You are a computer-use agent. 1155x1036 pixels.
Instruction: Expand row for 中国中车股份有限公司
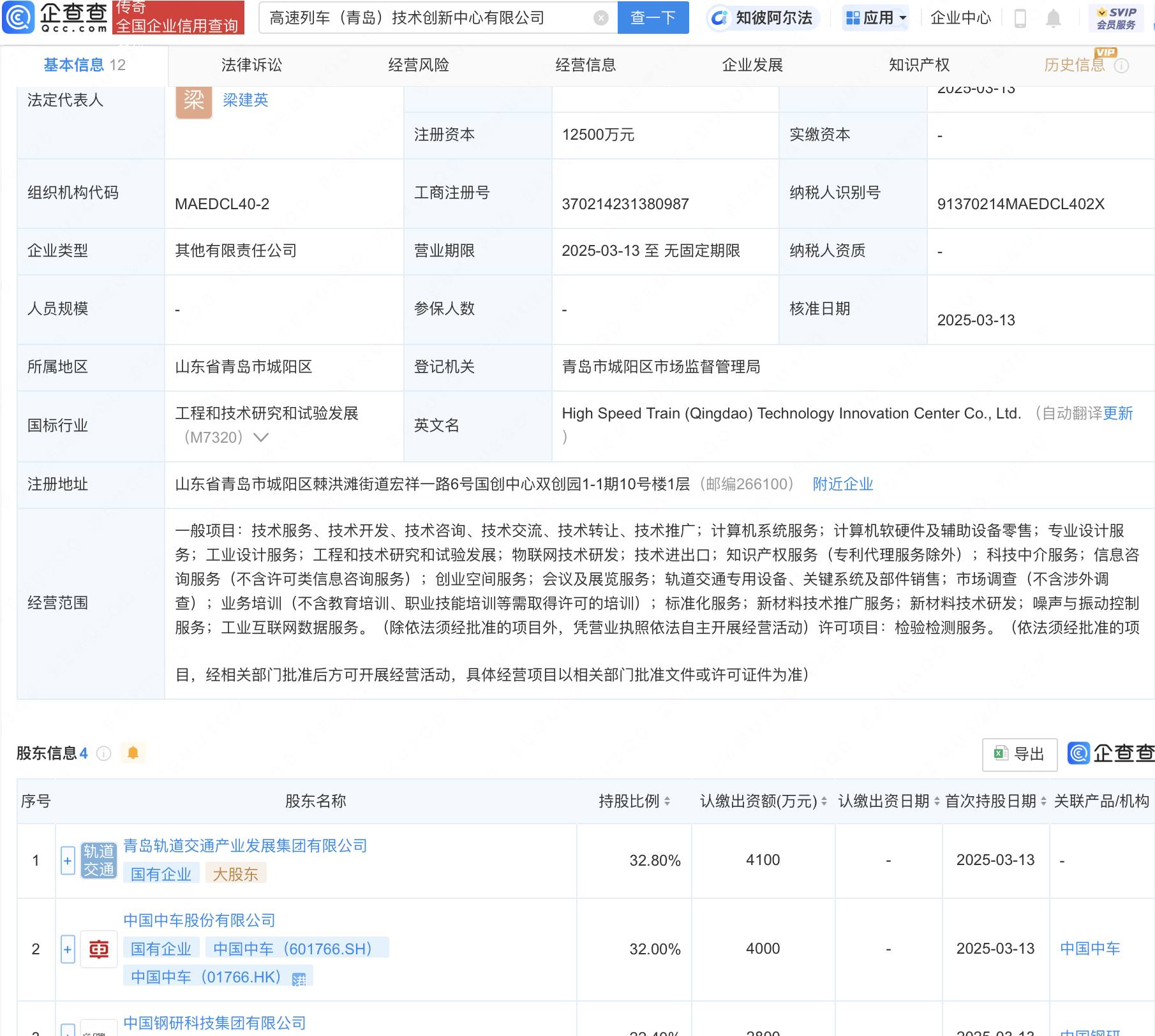pos(68,949)
